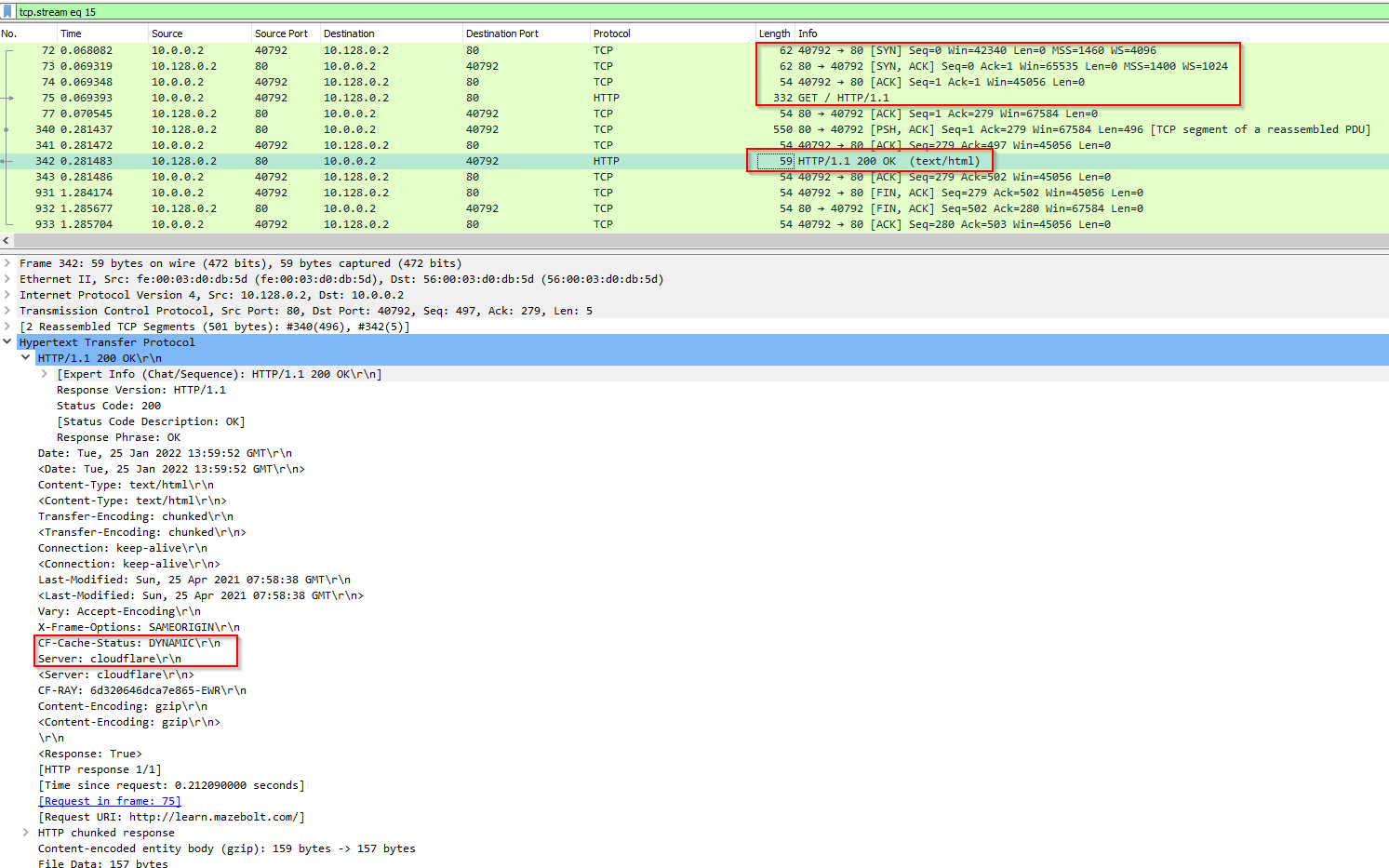The image size is (1389, 868).
Task: Click the horizontal scrollbar below packet list
Action: point(651,240)
